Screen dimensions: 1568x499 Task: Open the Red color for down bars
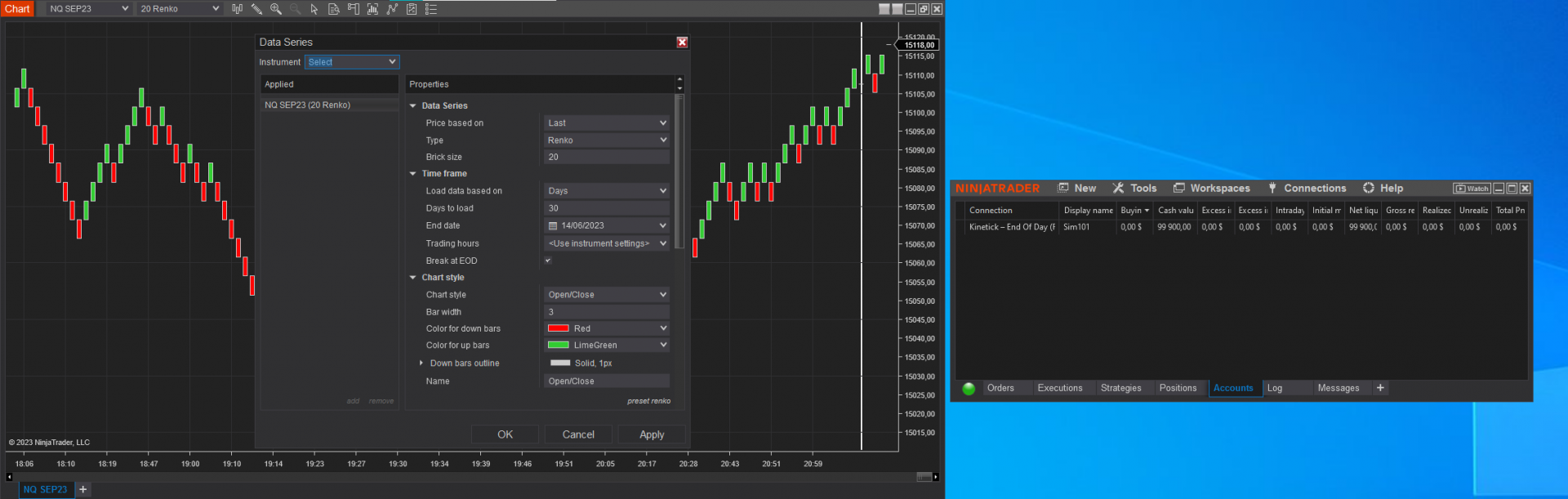[x=607, y=328]
